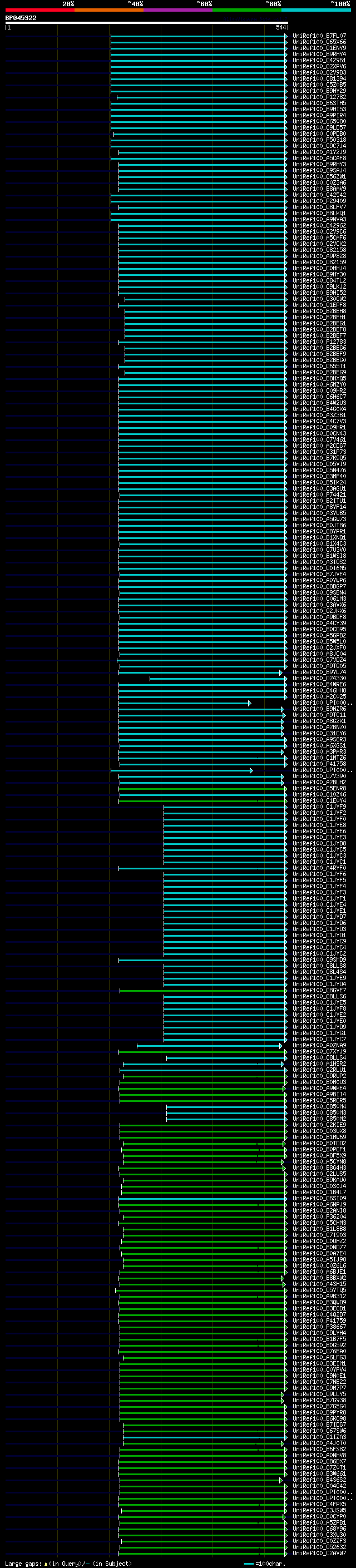
Task: Select the UniRef100_Q1IZA3 label
Action: [x=319, y=1437]
